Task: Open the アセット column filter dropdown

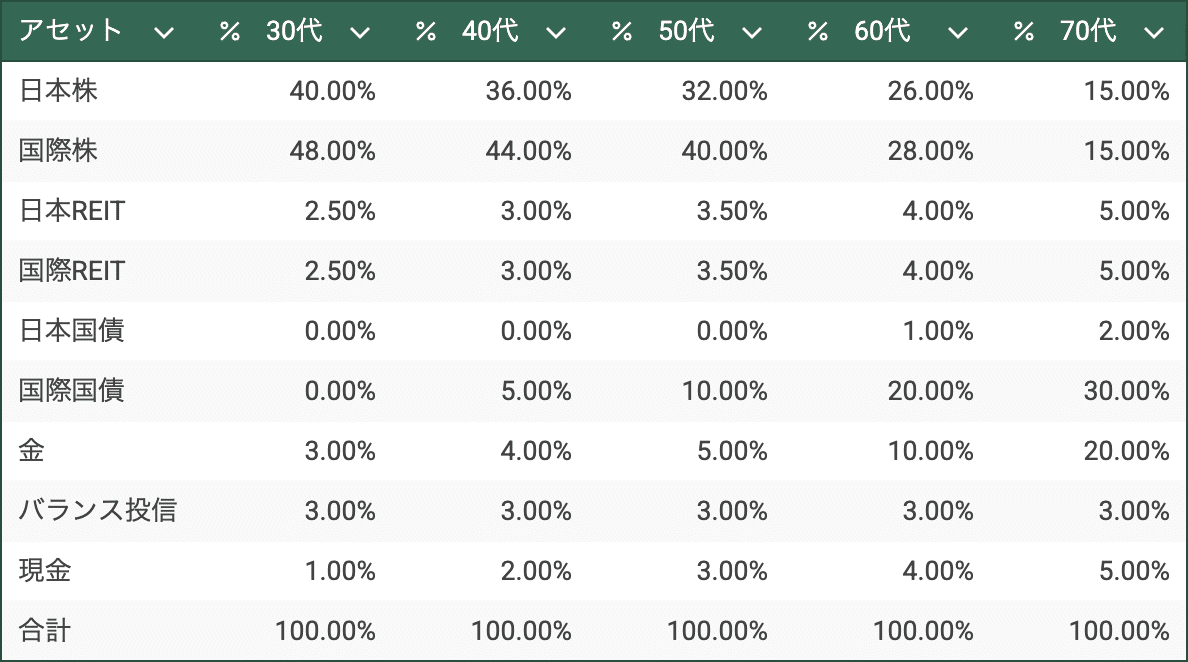Action: point(164,32)
